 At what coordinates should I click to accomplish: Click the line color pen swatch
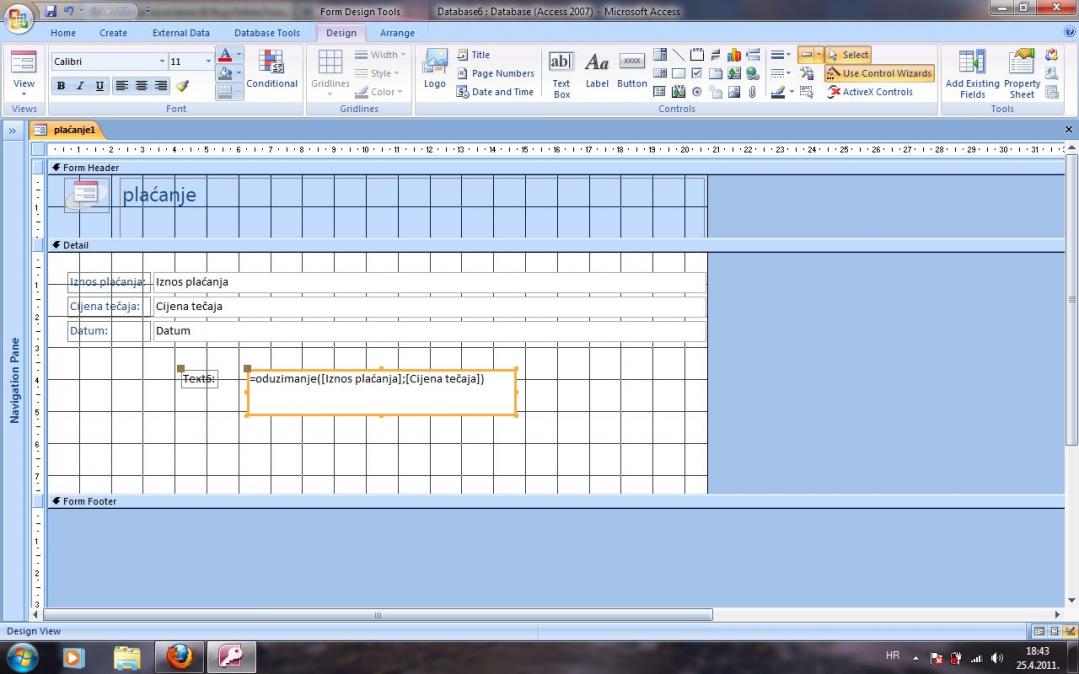(778, 92)
